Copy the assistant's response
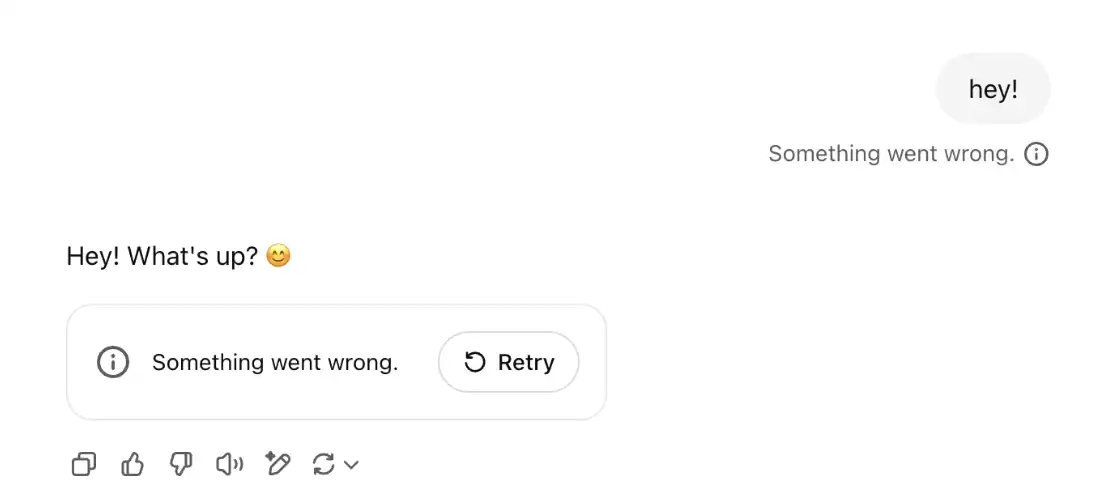 coord(84,465)
